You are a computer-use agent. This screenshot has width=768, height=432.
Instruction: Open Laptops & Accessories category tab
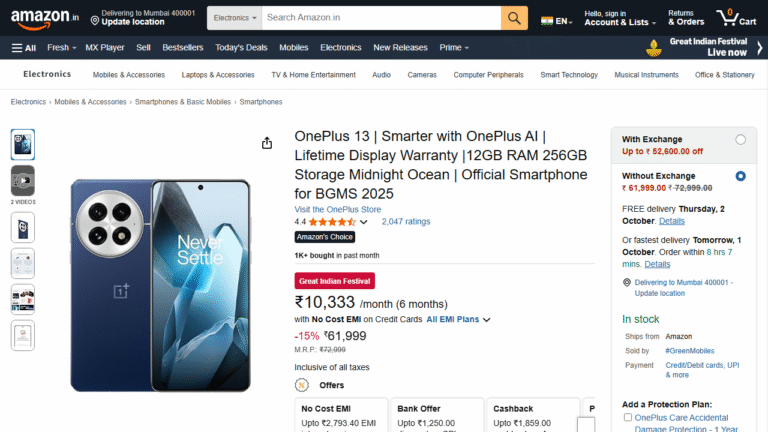[218, 75]
